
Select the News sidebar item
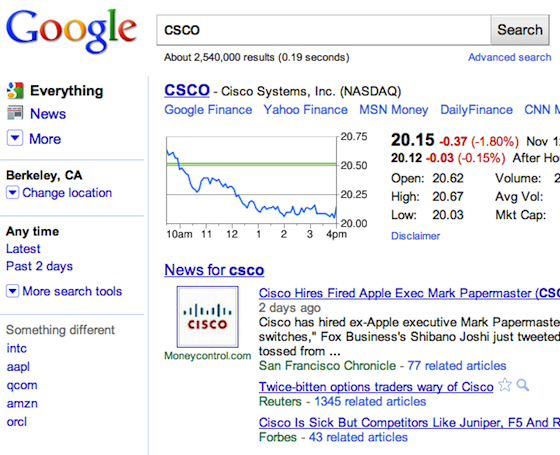48,114
